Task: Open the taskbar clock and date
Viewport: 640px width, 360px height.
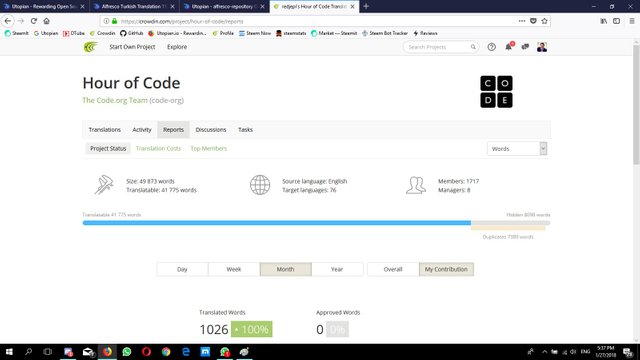Action: 606,351
